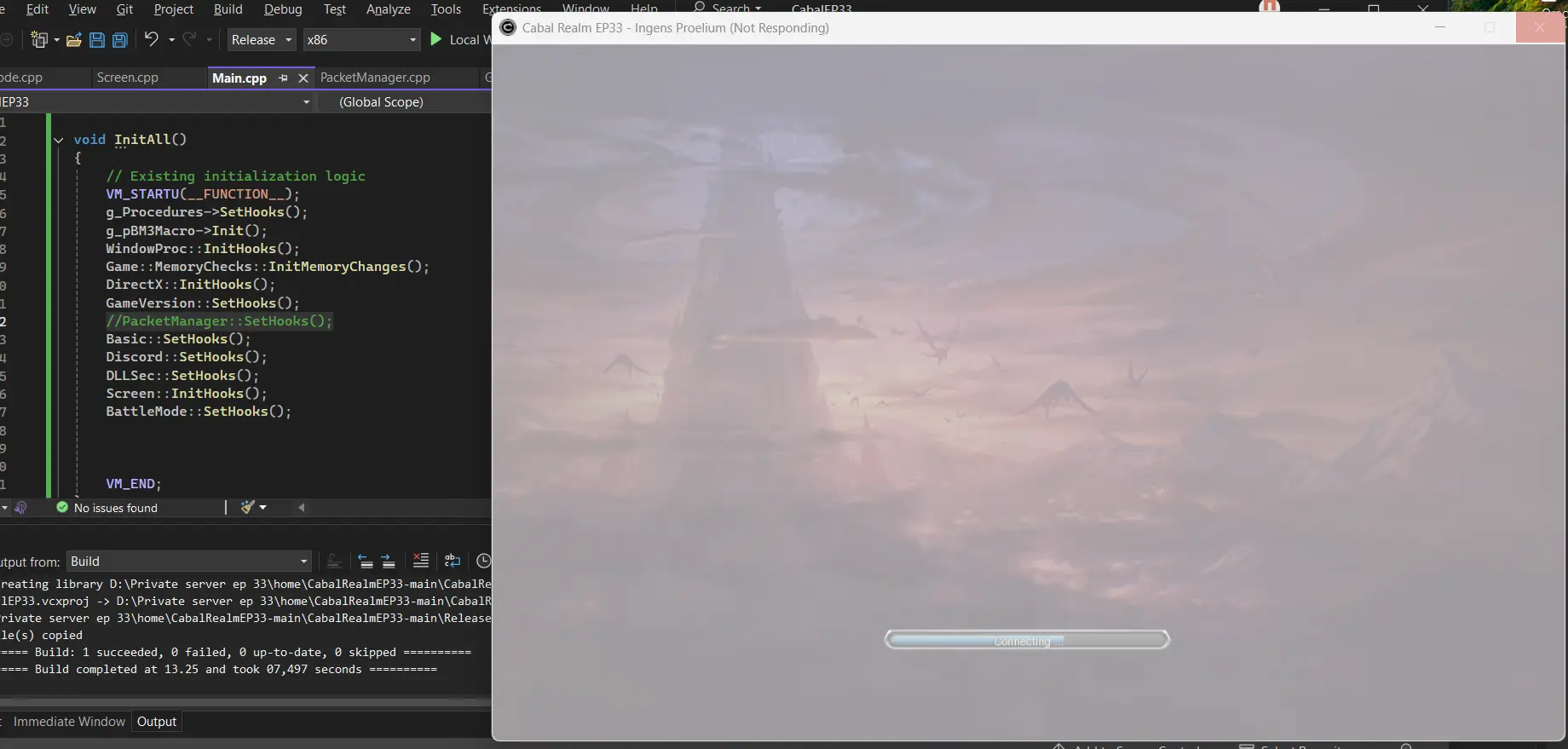Open the Test menu
This screenshot has width=1568, height=749.
tap(334, 9)
